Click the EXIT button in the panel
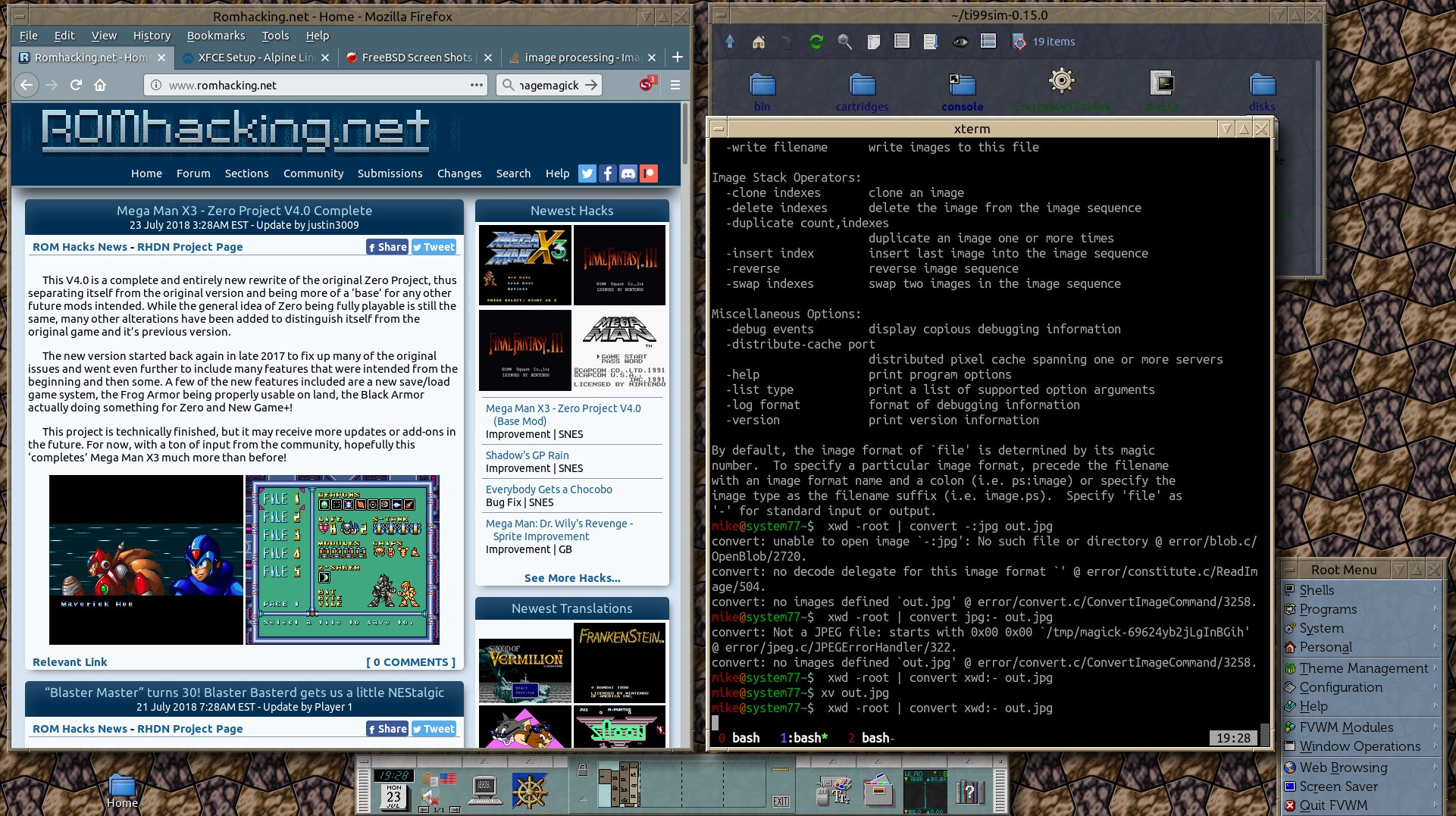1456x816 pixels. click(781, 801)
